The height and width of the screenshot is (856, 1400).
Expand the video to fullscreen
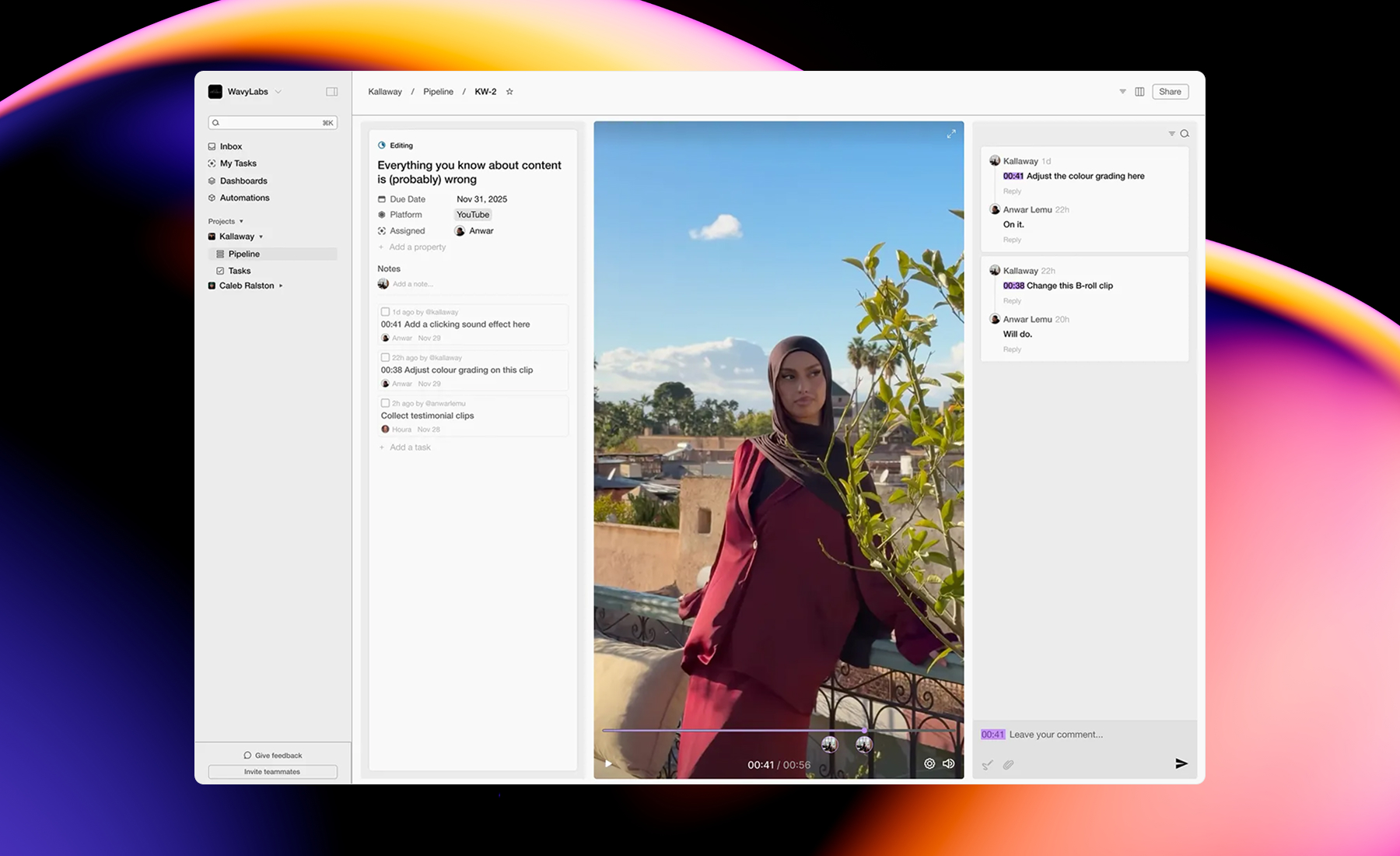point(950,134)
